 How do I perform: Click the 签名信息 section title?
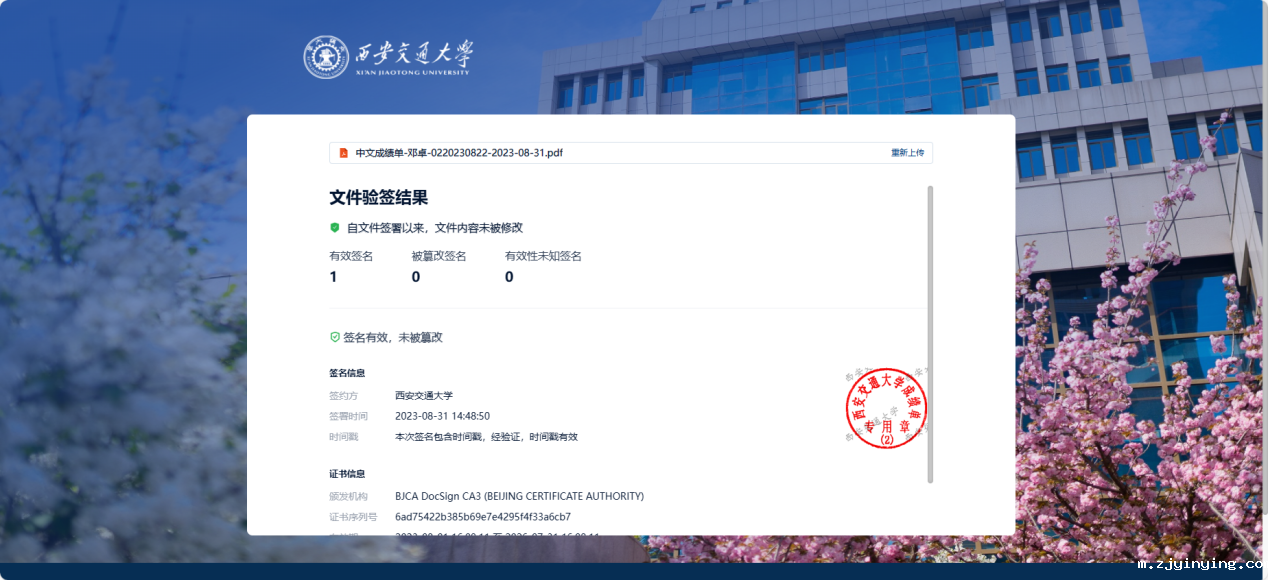click(x=347, y=373)
